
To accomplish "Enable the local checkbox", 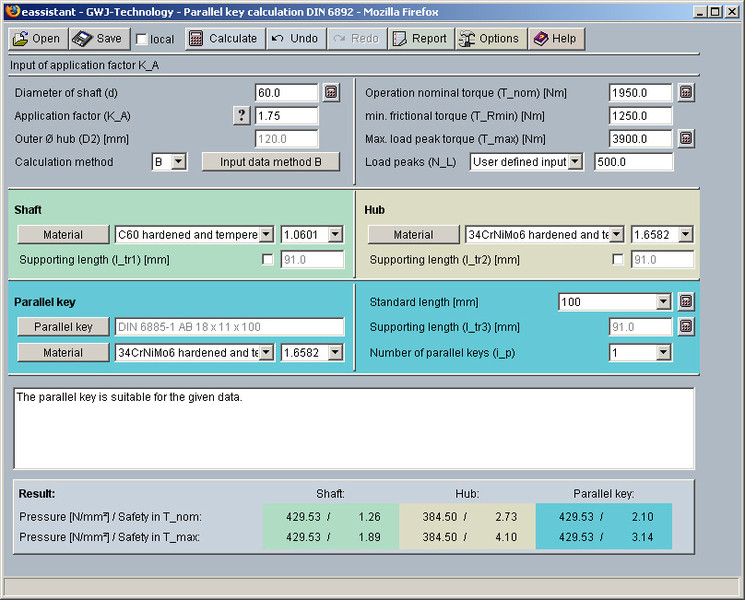I will [x=142, y=40].
